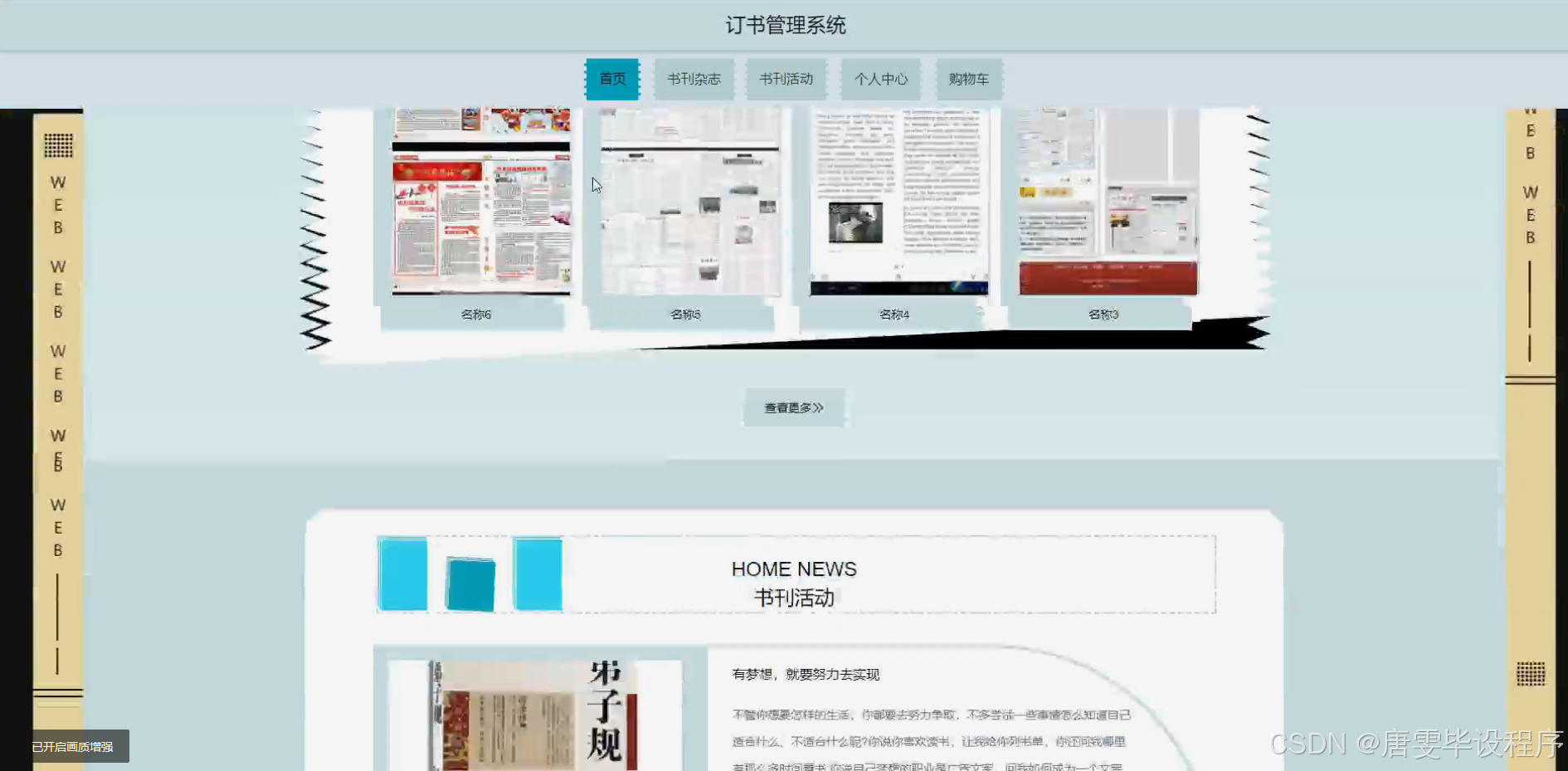The height and width of the screenshot is (771, 1568).
Task: Click the 书刊活动 section heading below HOME NEWS
Action: [x=794, y=598]
